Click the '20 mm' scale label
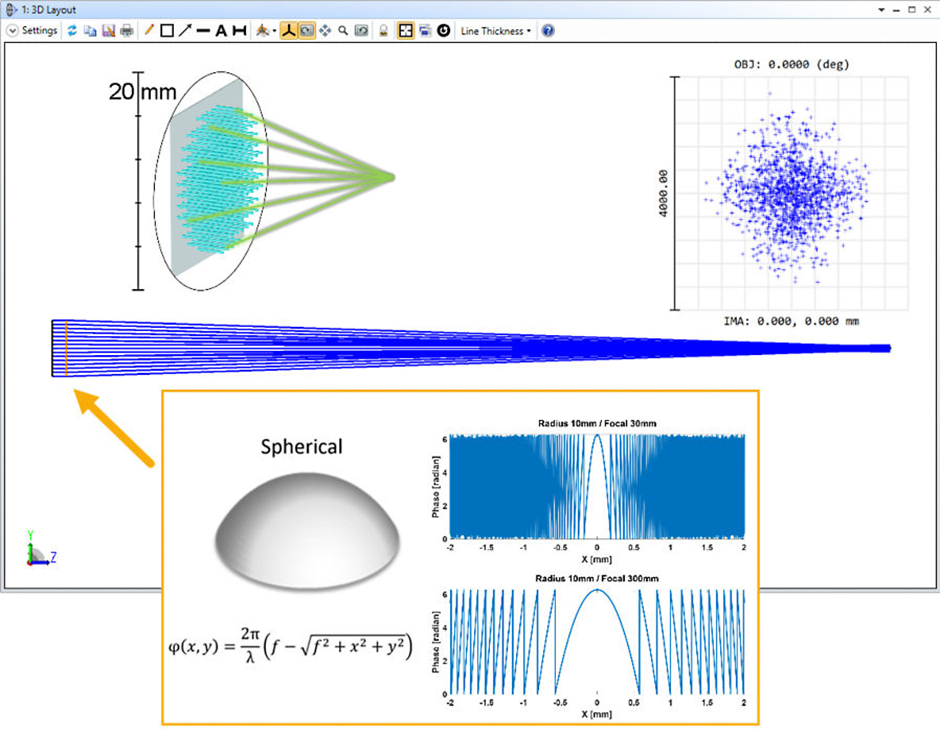 click(x=143, y=92)
